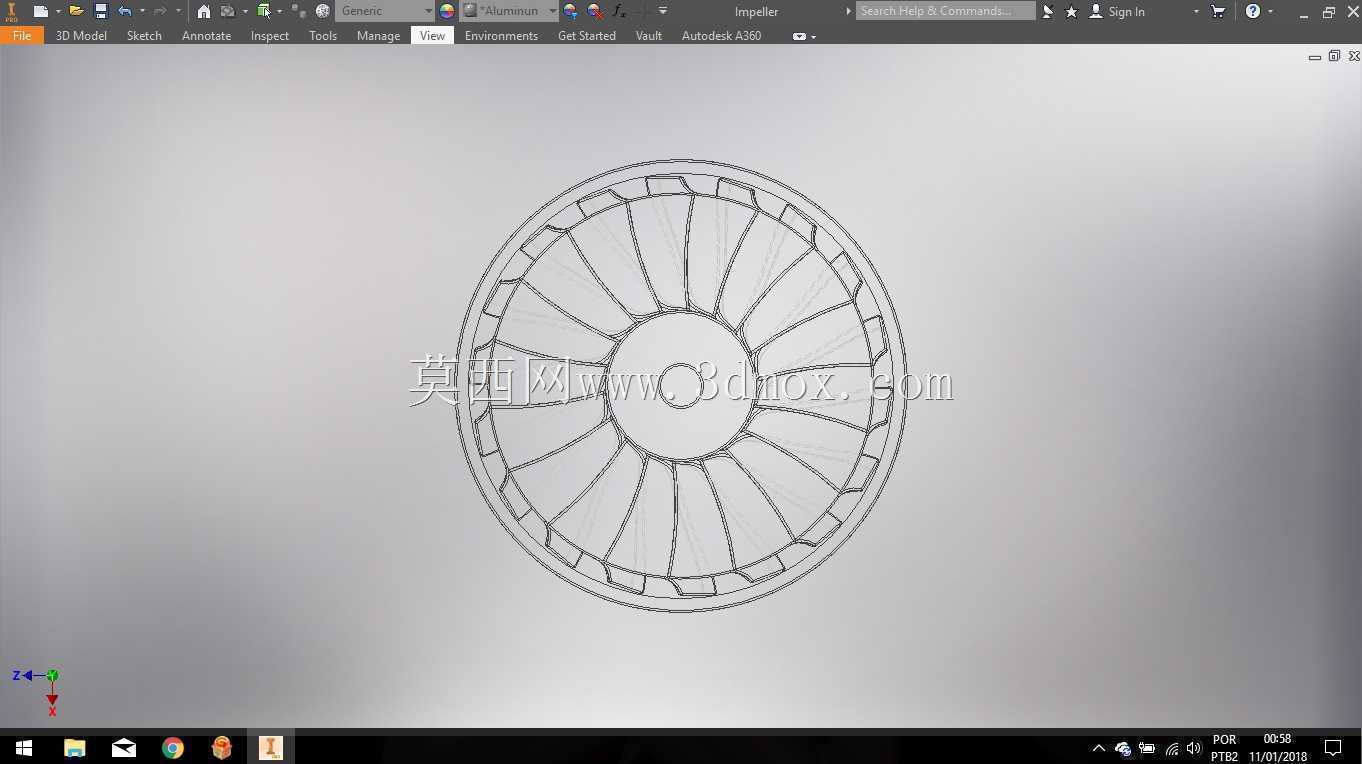This screenshot has height=764, width=1362.
Task: Expand the New file dropdown arrow
Action: (x=58, y=11)
